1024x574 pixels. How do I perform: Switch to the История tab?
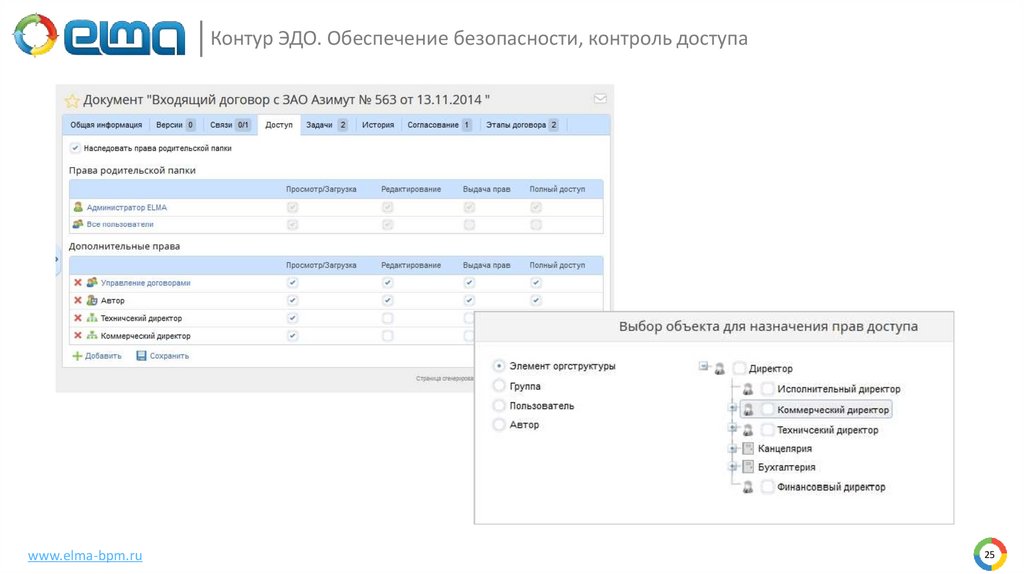pos(378,125)
